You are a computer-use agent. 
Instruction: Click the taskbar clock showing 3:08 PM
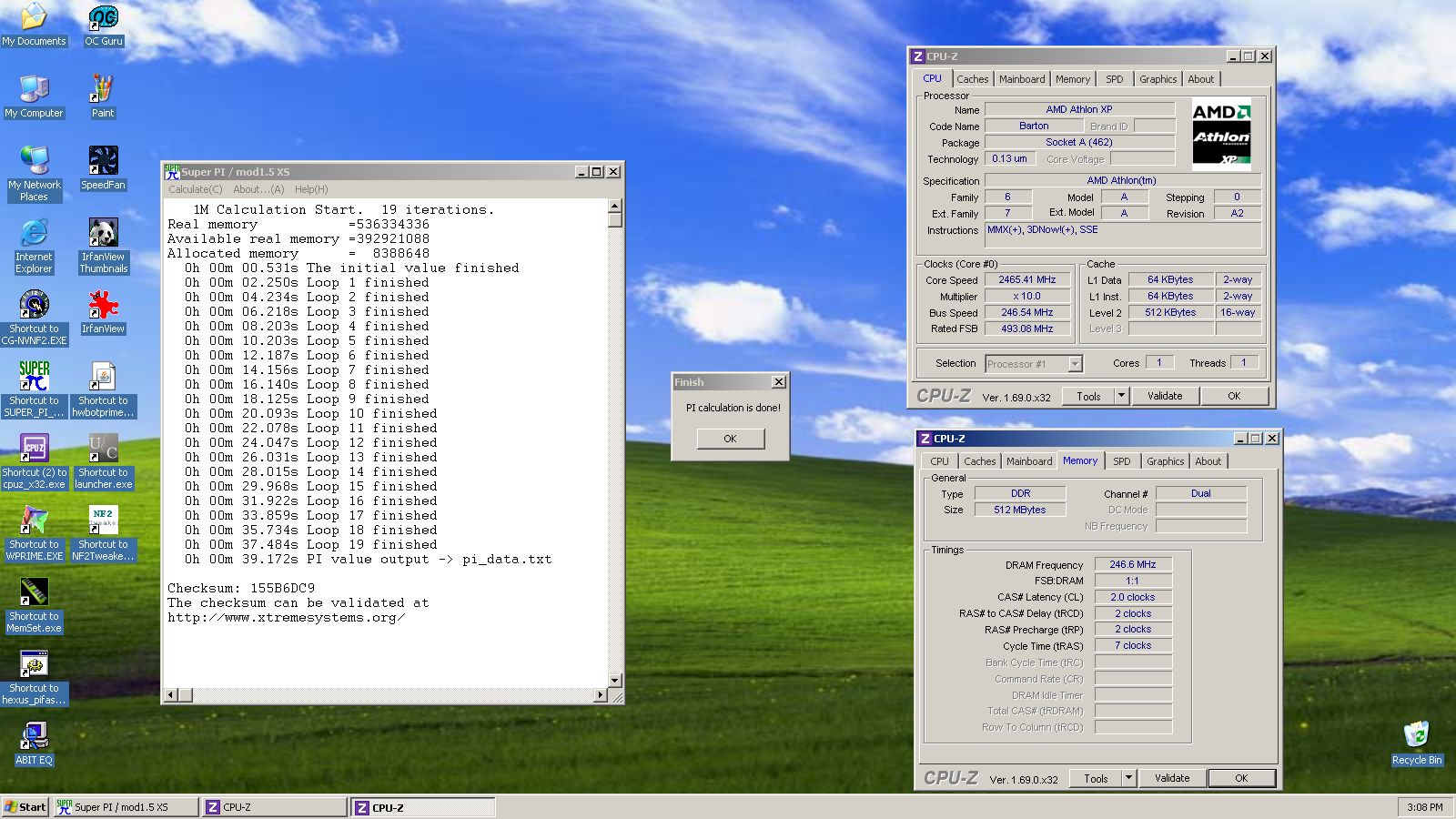(1424, 807)
